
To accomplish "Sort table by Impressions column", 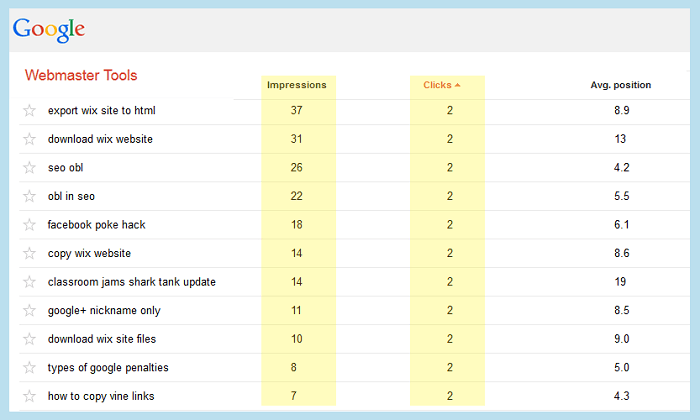I will click(297, 85).
